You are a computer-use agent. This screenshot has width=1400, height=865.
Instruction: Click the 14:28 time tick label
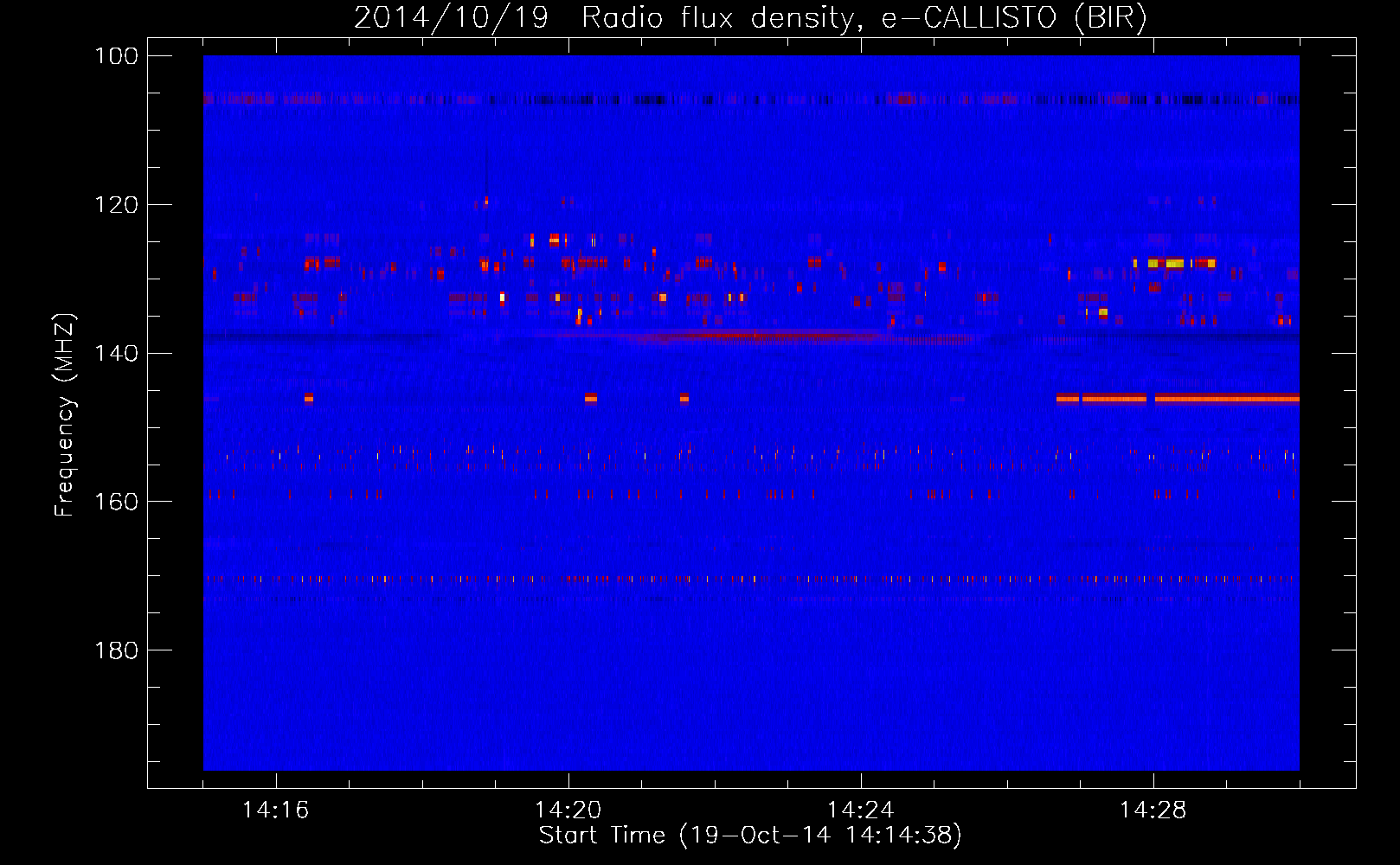1153,811
